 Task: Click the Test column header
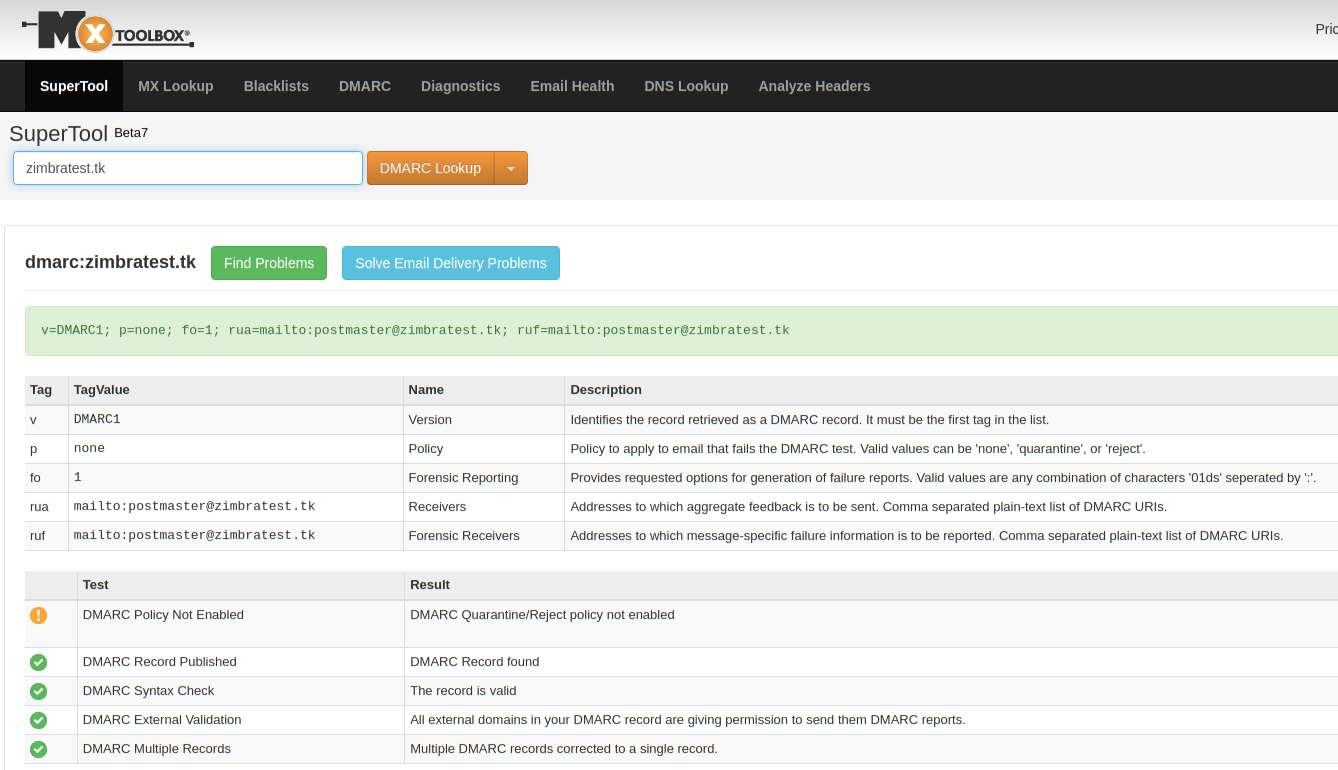pos(96,585)
